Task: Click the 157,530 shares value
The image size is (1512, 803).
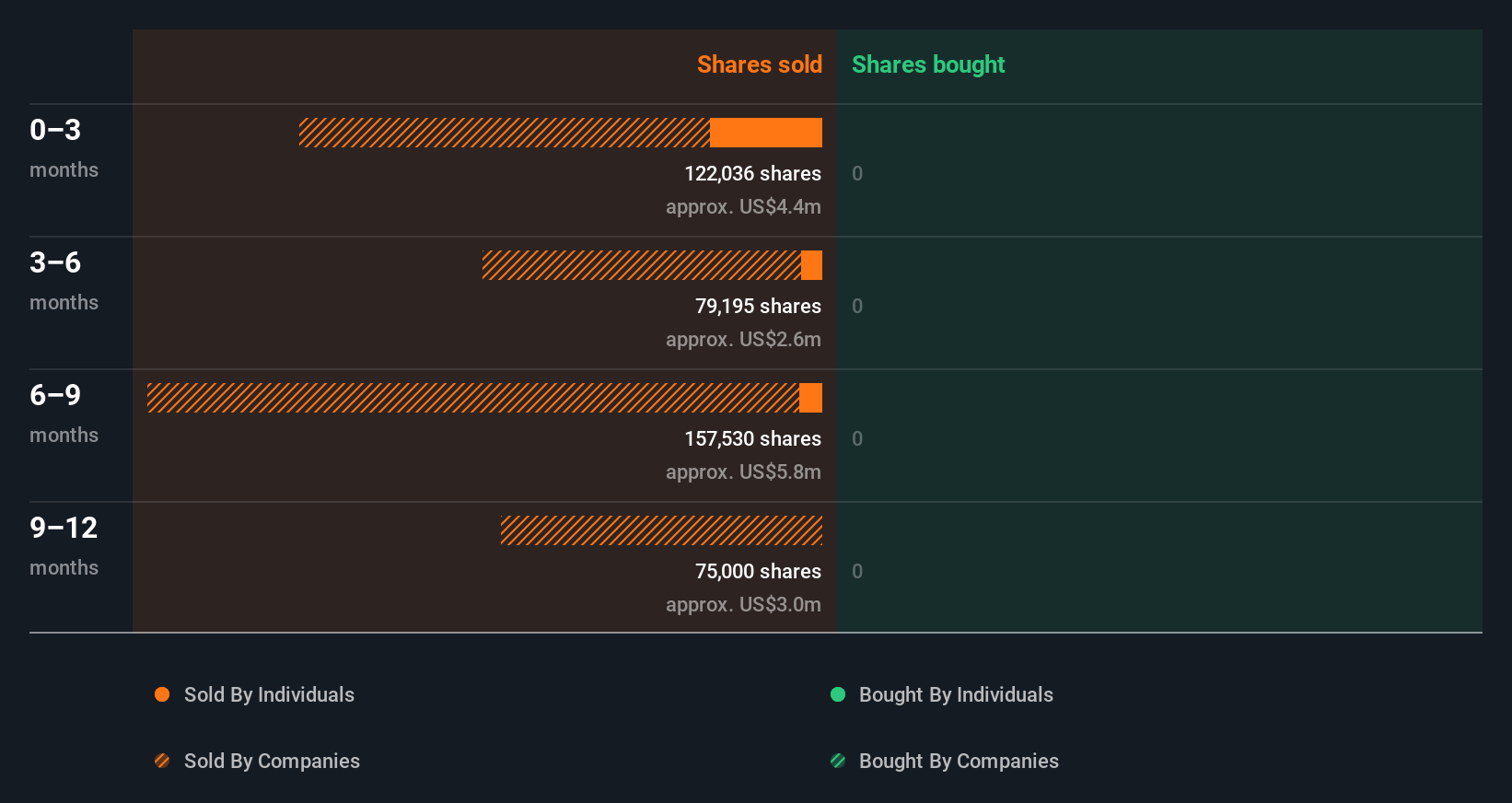Action: (752, 438)
